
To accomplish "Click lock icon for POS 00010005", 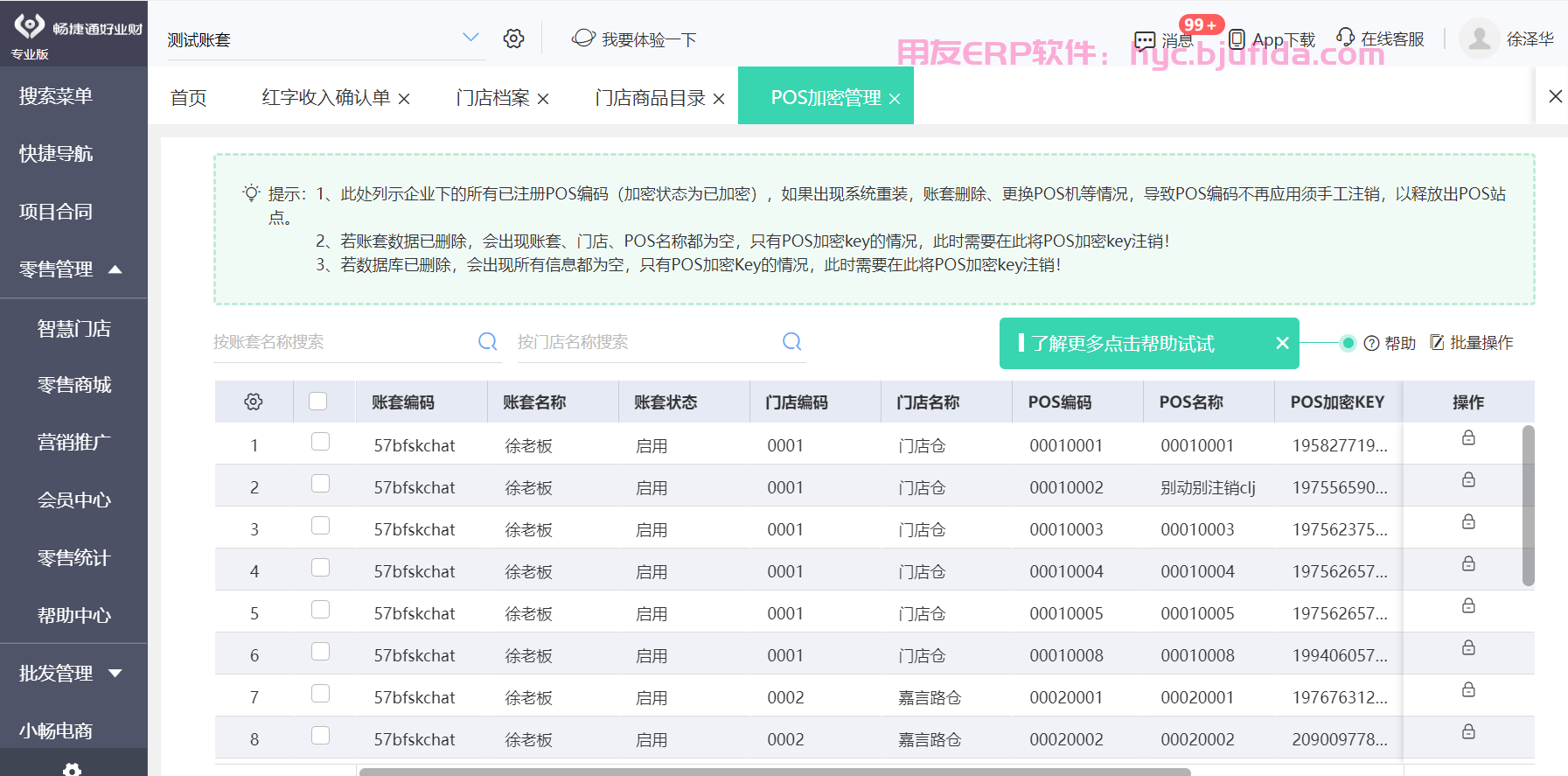I will (1468, 605).
